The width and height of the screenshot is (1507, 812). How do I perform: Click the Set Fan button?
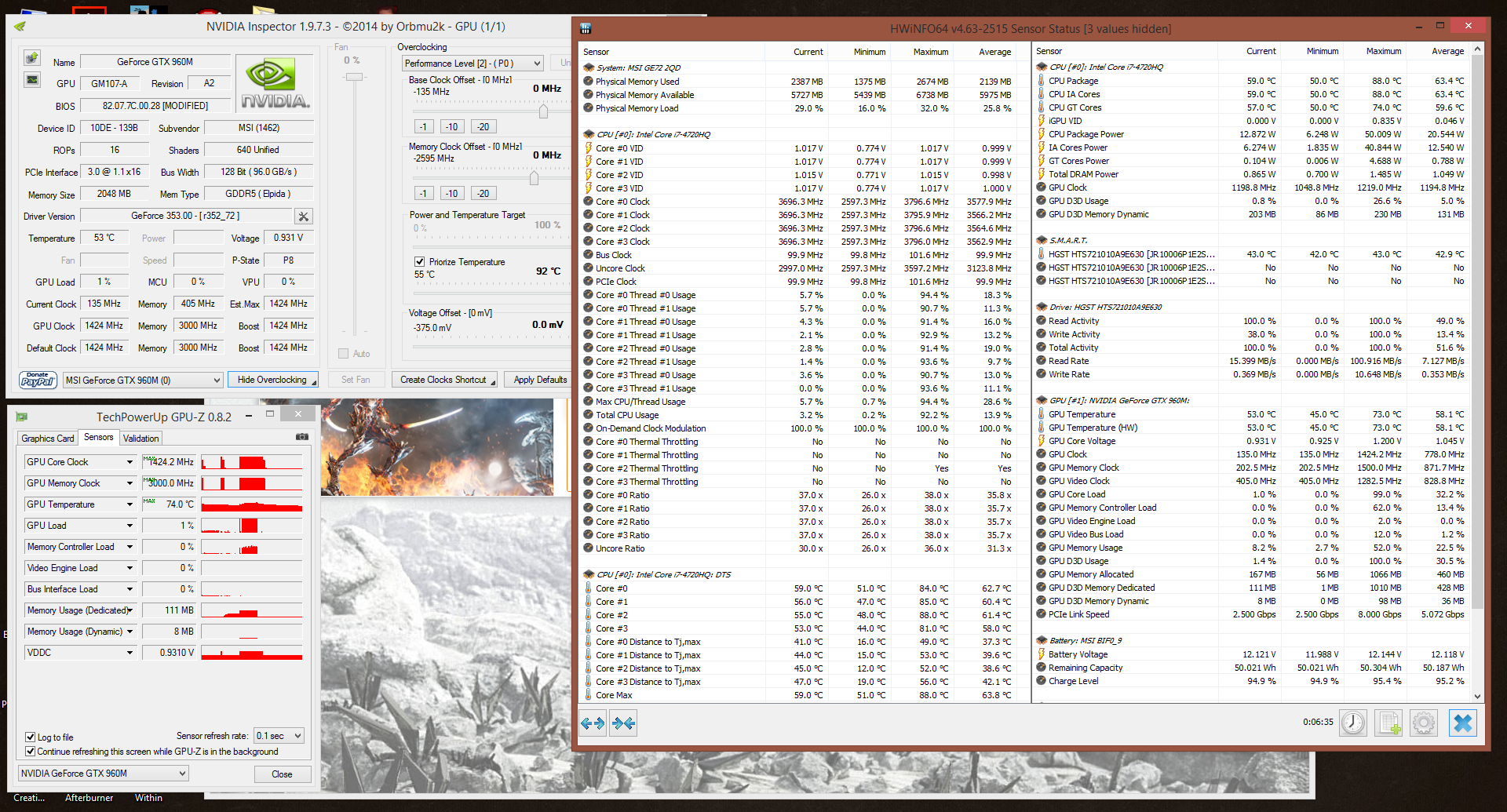356,380
